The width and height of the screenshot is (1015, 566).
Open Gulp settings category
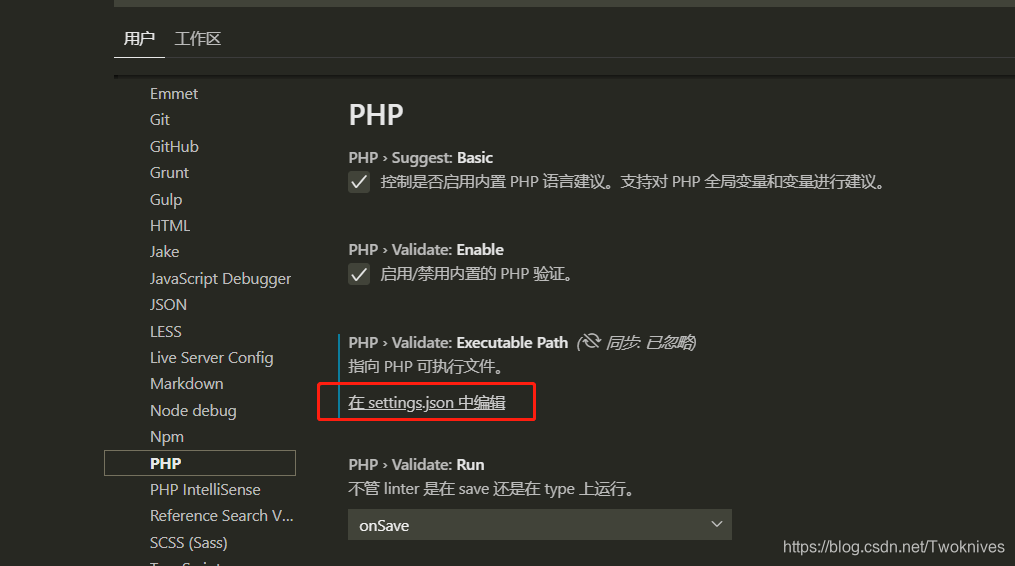click(x=166, y=199)
